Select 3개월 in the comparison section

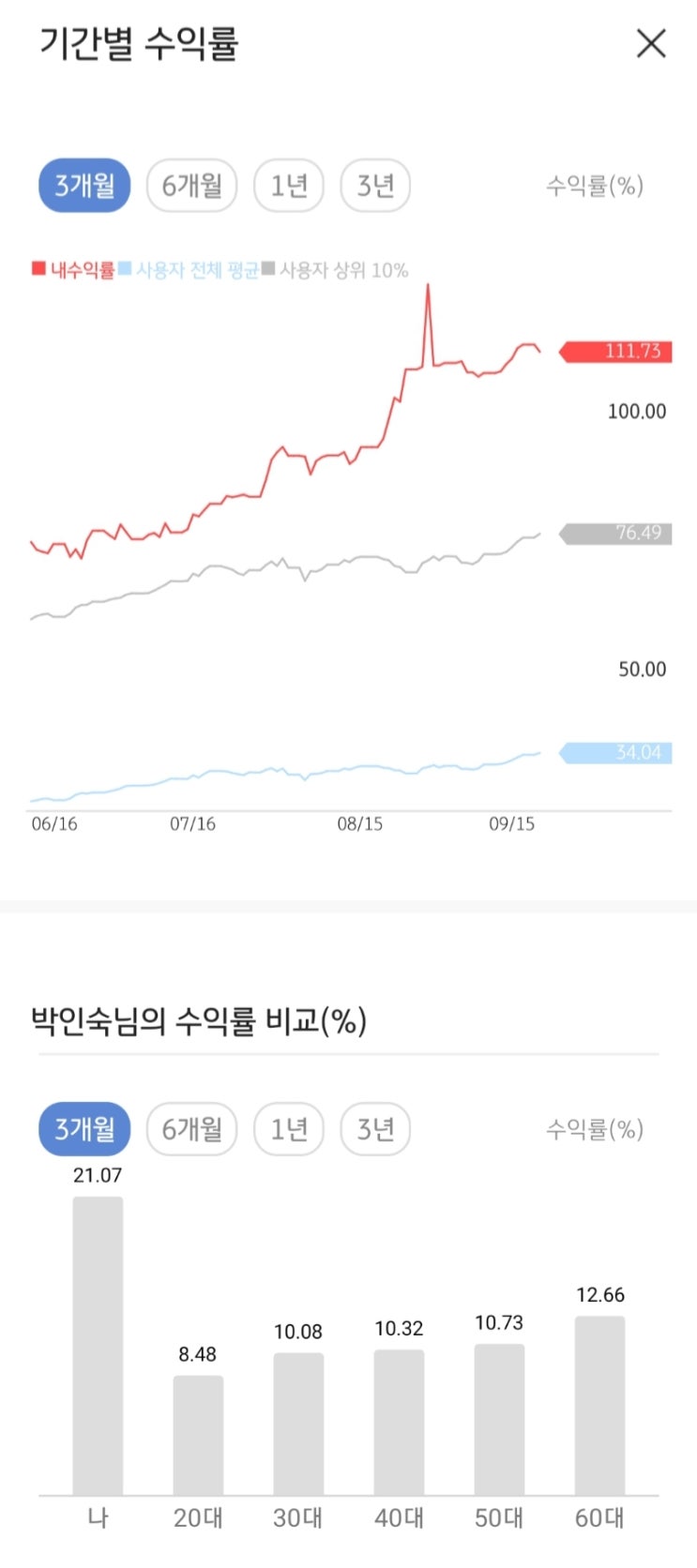point(84,1129)
